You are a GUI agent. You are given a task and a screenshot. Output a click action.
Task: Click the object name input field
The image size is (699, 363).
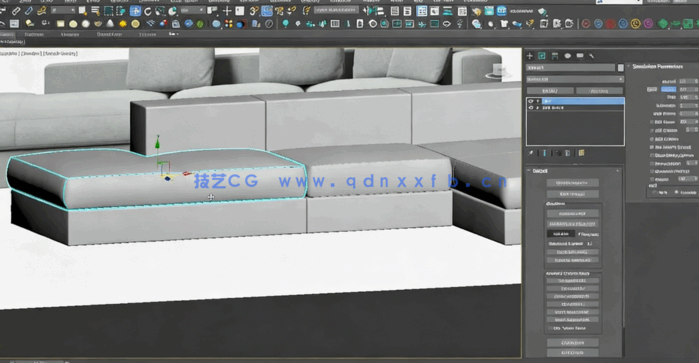pos(570,68)
